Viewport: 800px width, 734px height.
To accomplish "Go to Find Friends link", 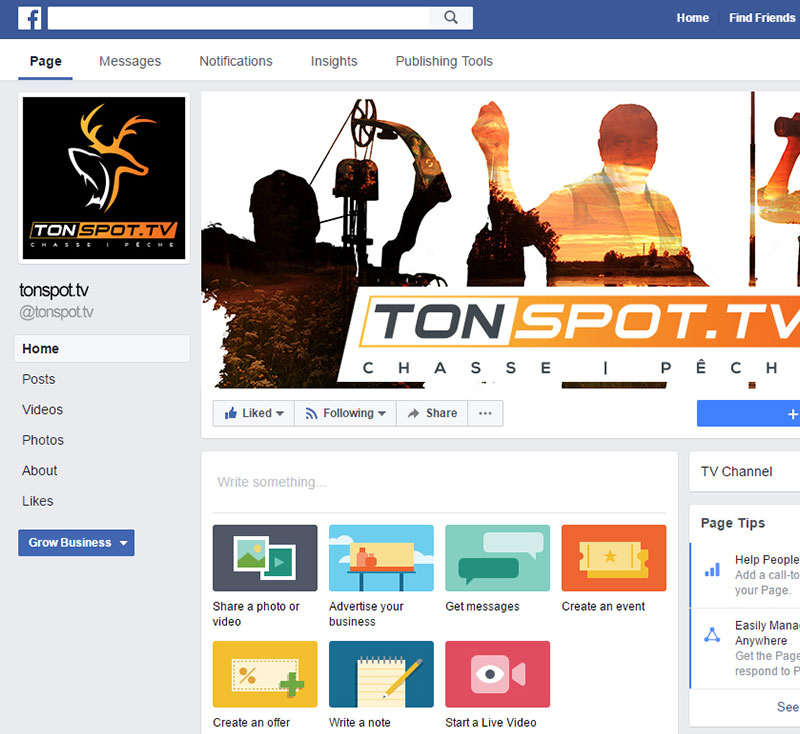I will tap(762, 18).
